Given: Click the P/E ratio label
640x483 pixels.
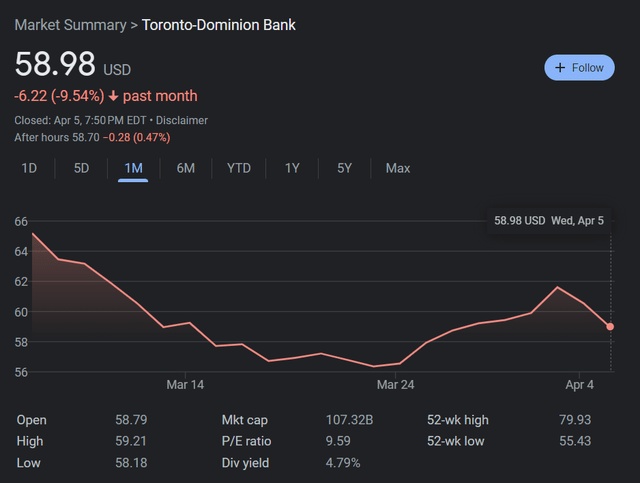Looking at the screenshot, I should coord(246,441).
